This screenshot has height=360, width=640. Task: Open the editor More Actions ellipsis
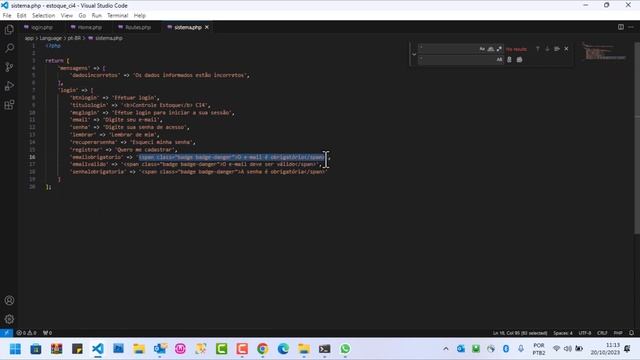(631, 27)
